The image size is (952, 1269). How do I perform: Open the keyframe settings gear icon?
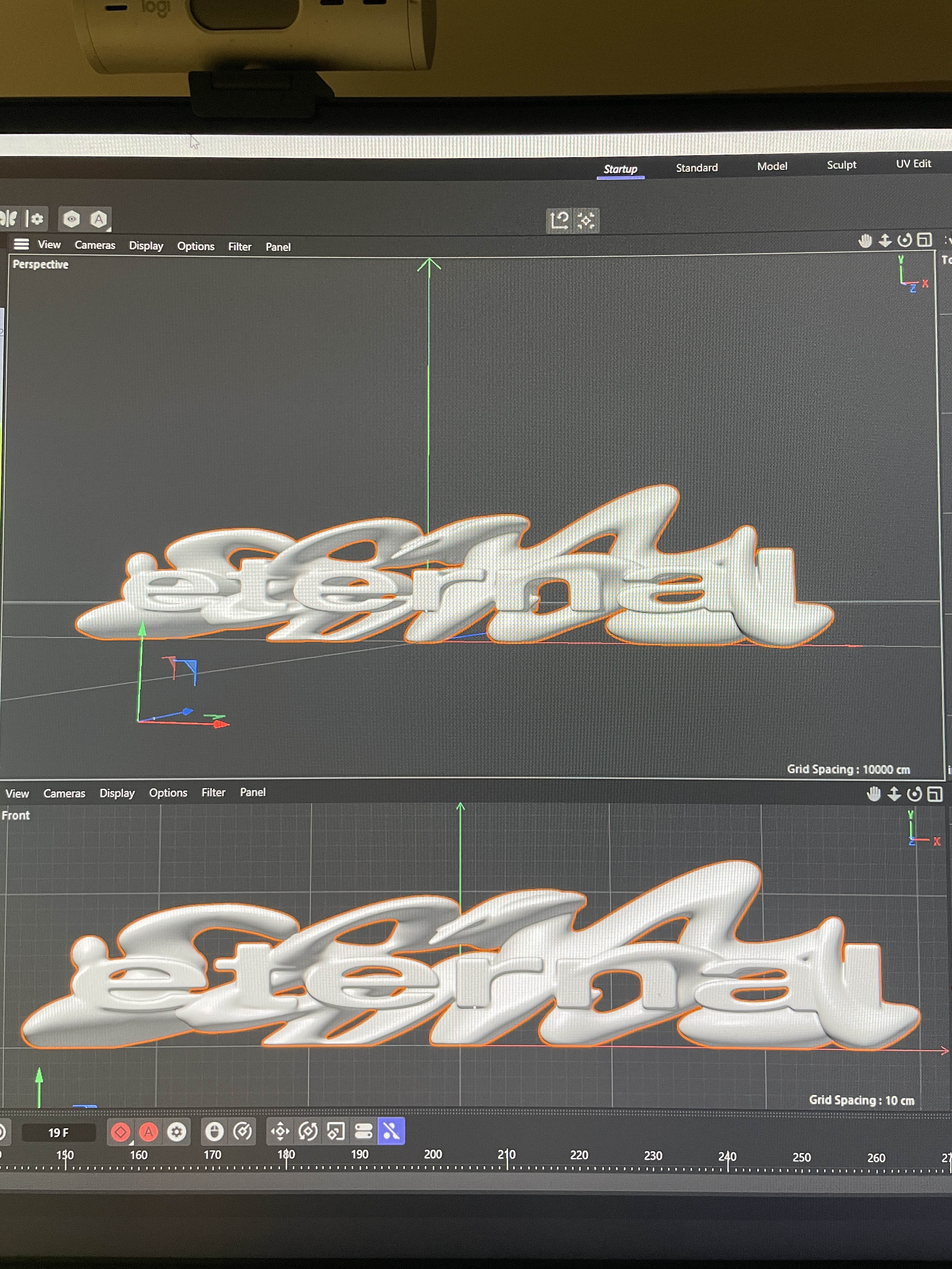click(177, 1132)
